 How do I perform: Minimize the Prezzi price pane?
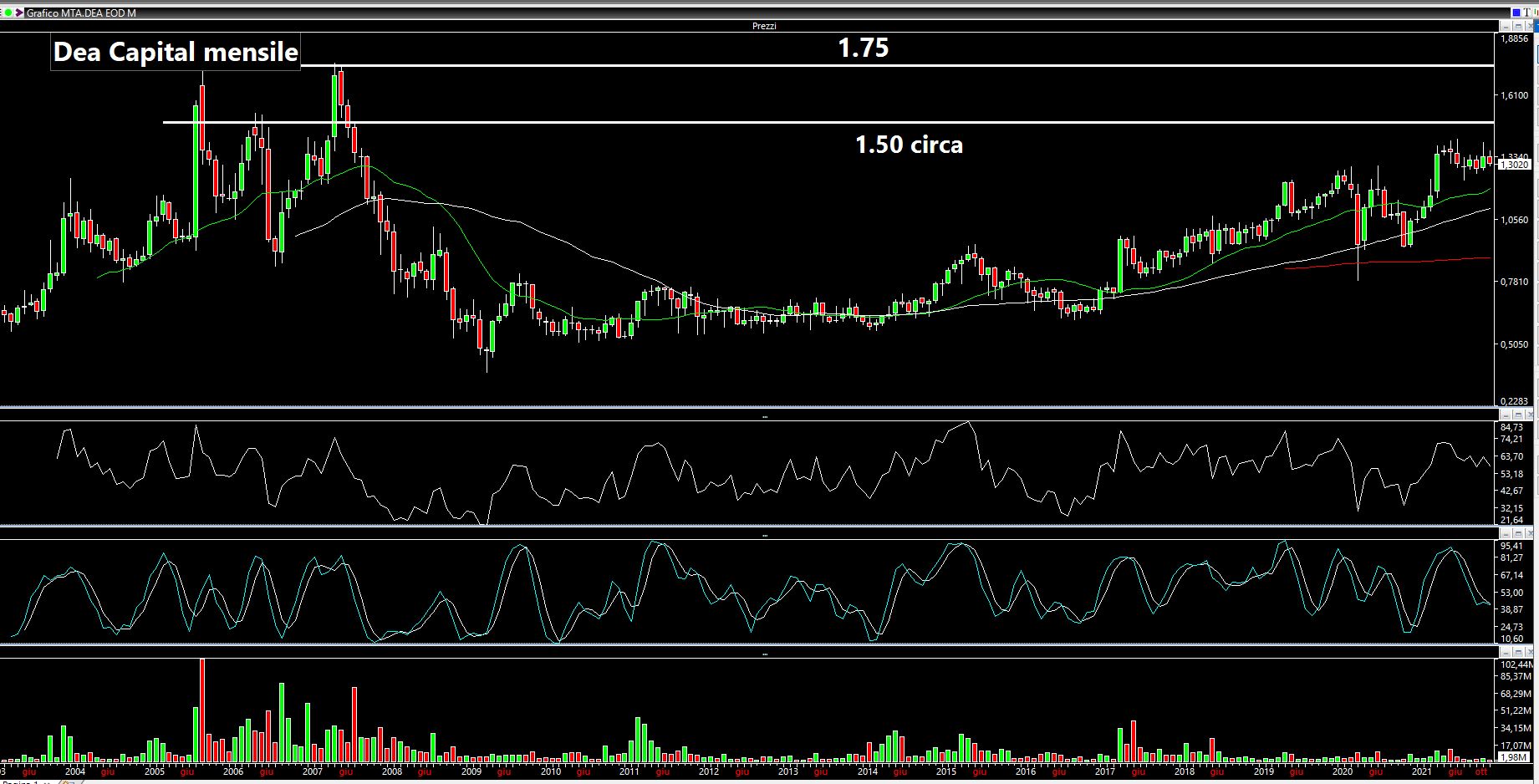coord(1506,27)
